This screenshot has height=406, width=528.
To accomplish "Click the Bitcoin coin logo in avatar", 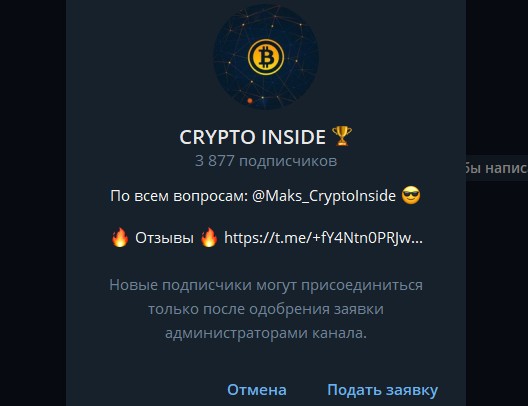I will click(266, 57).
